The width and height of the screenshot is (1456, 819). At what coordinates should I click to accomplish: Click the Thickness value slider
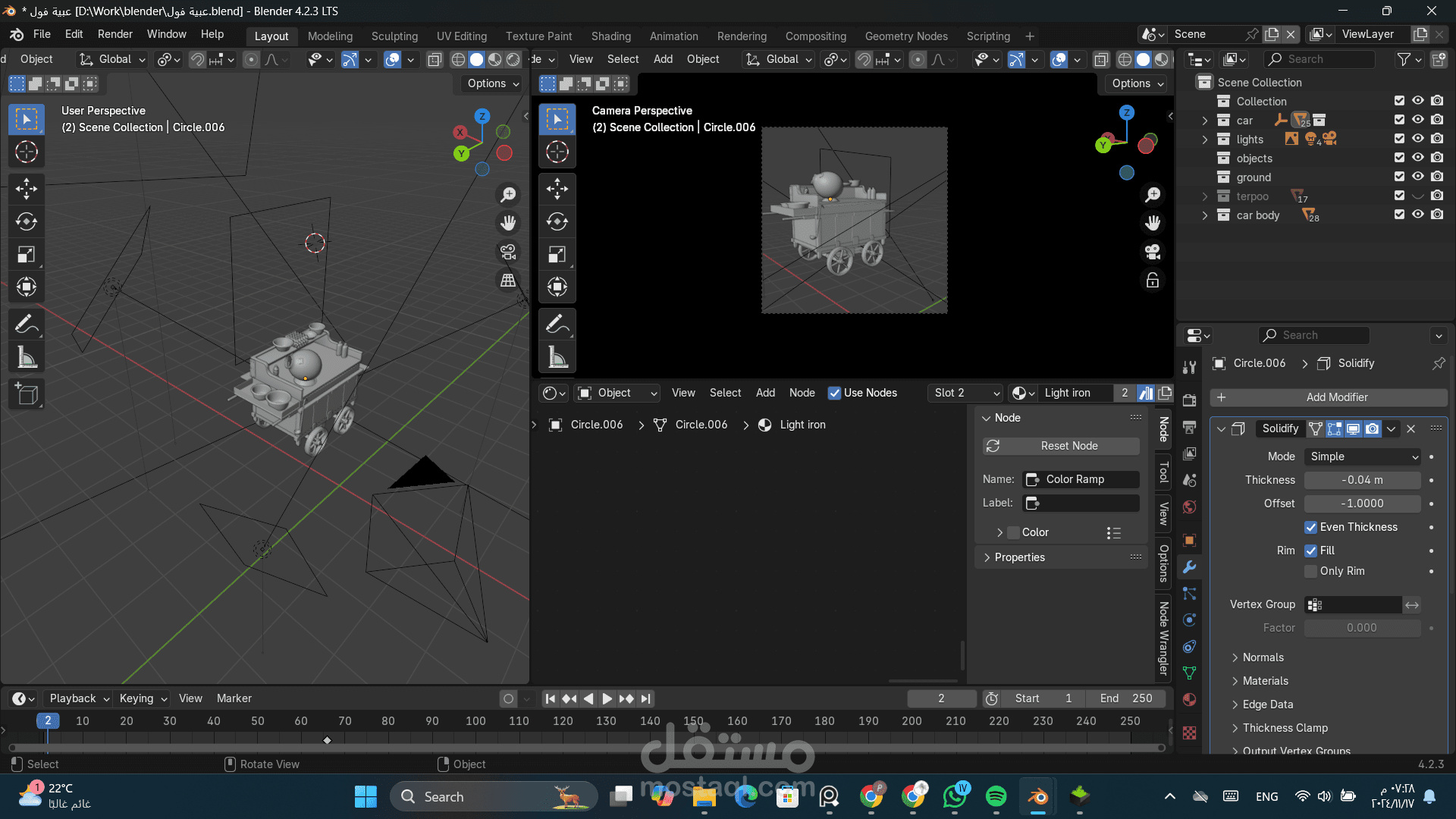[1362, 480]
